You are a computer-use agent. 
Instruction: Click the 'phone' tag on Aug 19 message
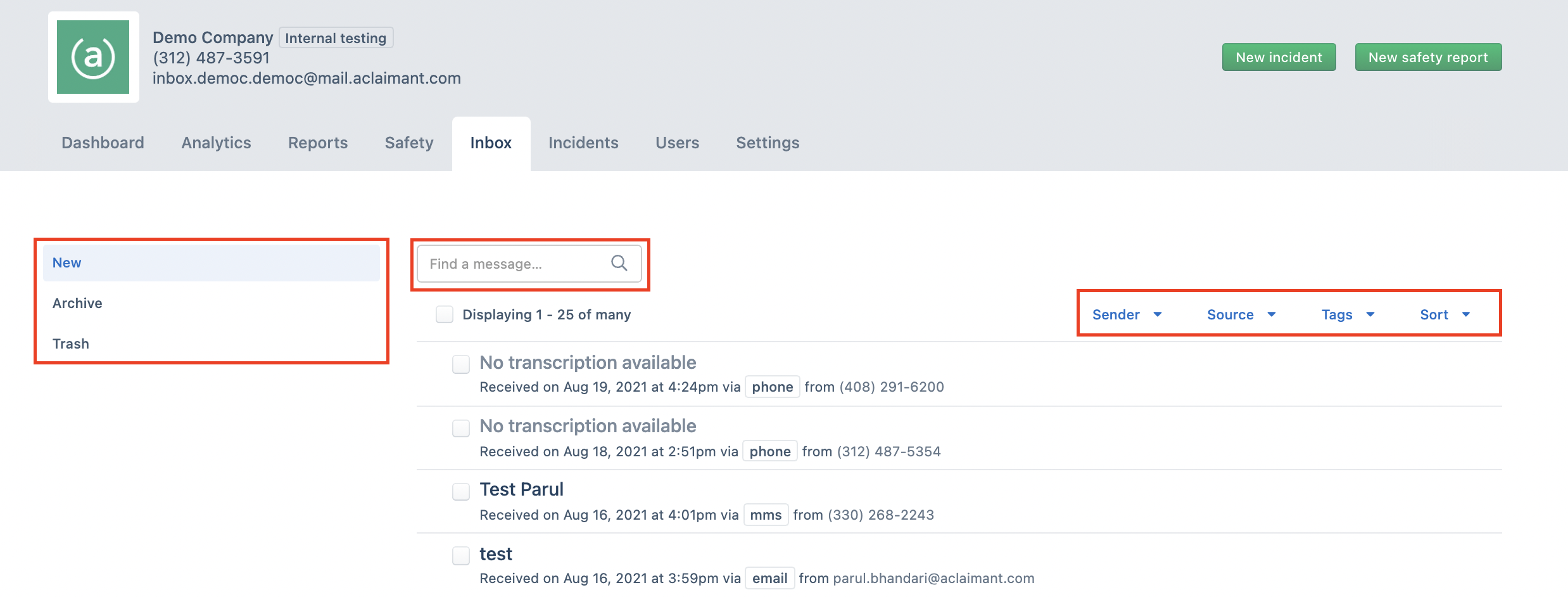coord(773,387)
